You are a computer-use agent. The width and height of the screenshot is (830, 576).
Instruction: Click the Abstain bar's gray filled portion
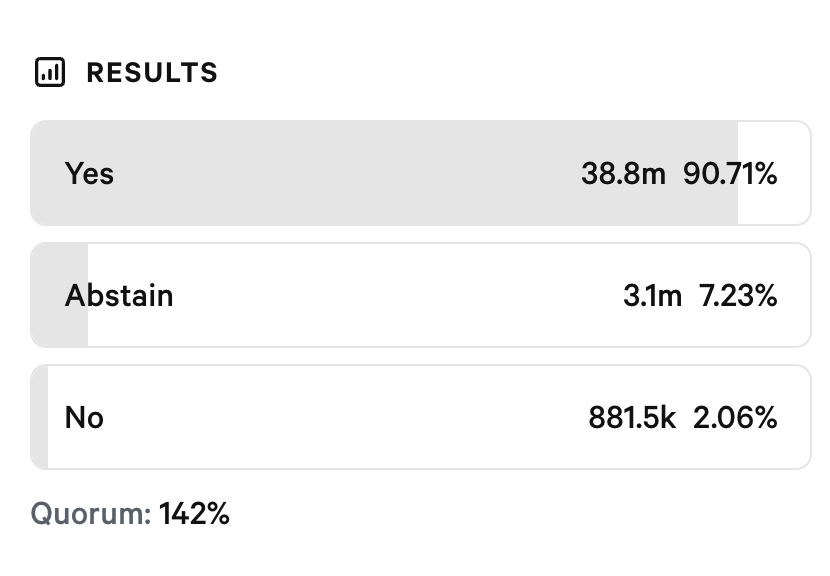click(59, 295)
